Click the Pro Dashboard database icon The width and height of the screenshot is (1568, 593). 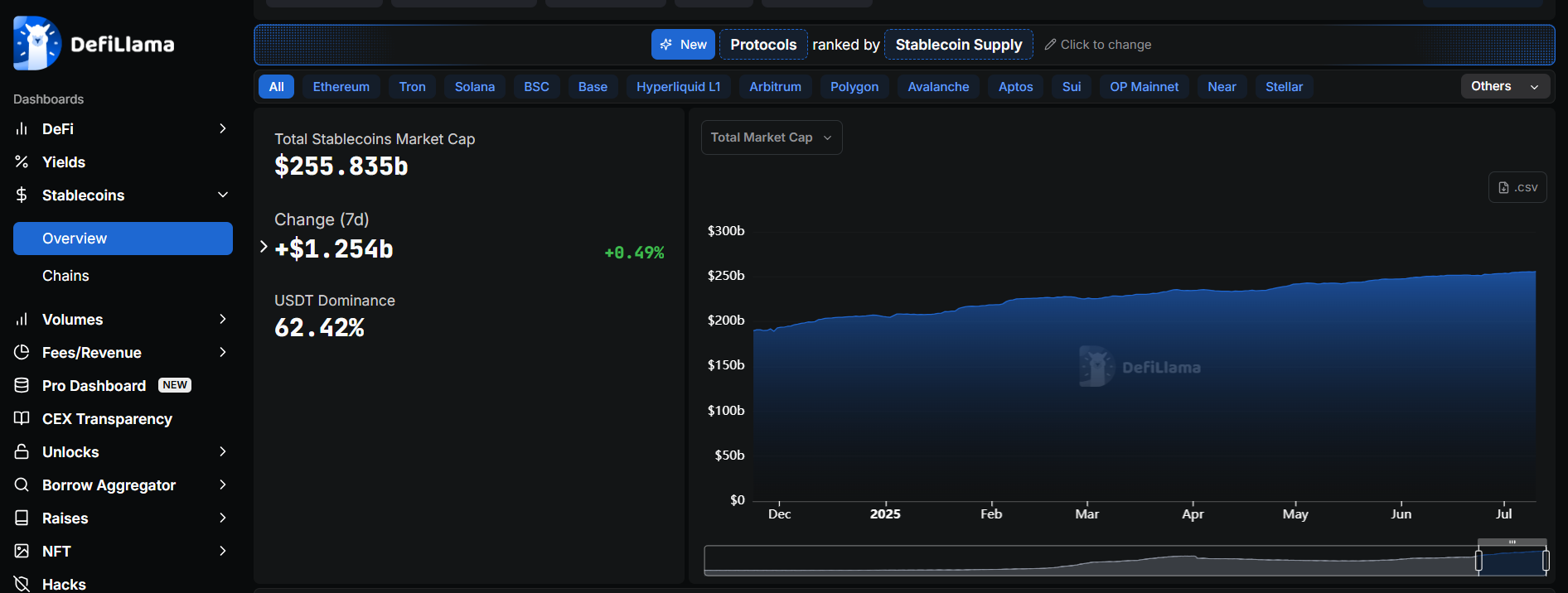22,386
